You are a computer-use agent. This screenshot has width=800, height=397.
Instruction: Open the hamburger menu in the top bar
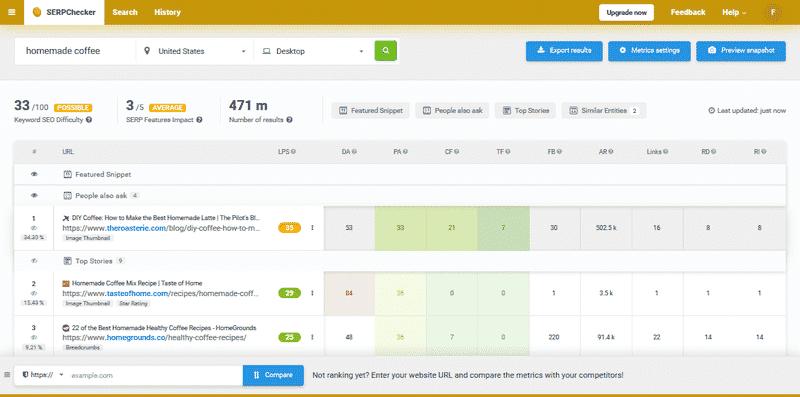click(11, 12)
